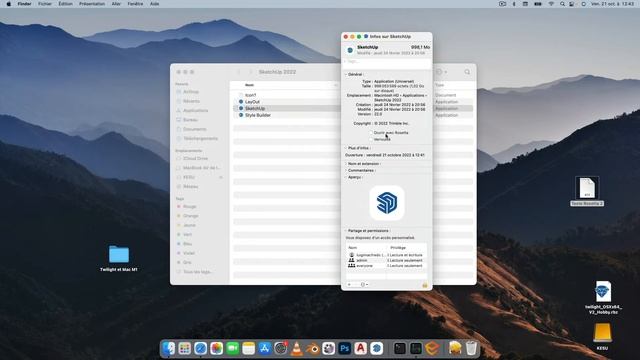This screenshot has width=640, height=360.
Task: Filter by the Rouge tag
Action: 189,207
